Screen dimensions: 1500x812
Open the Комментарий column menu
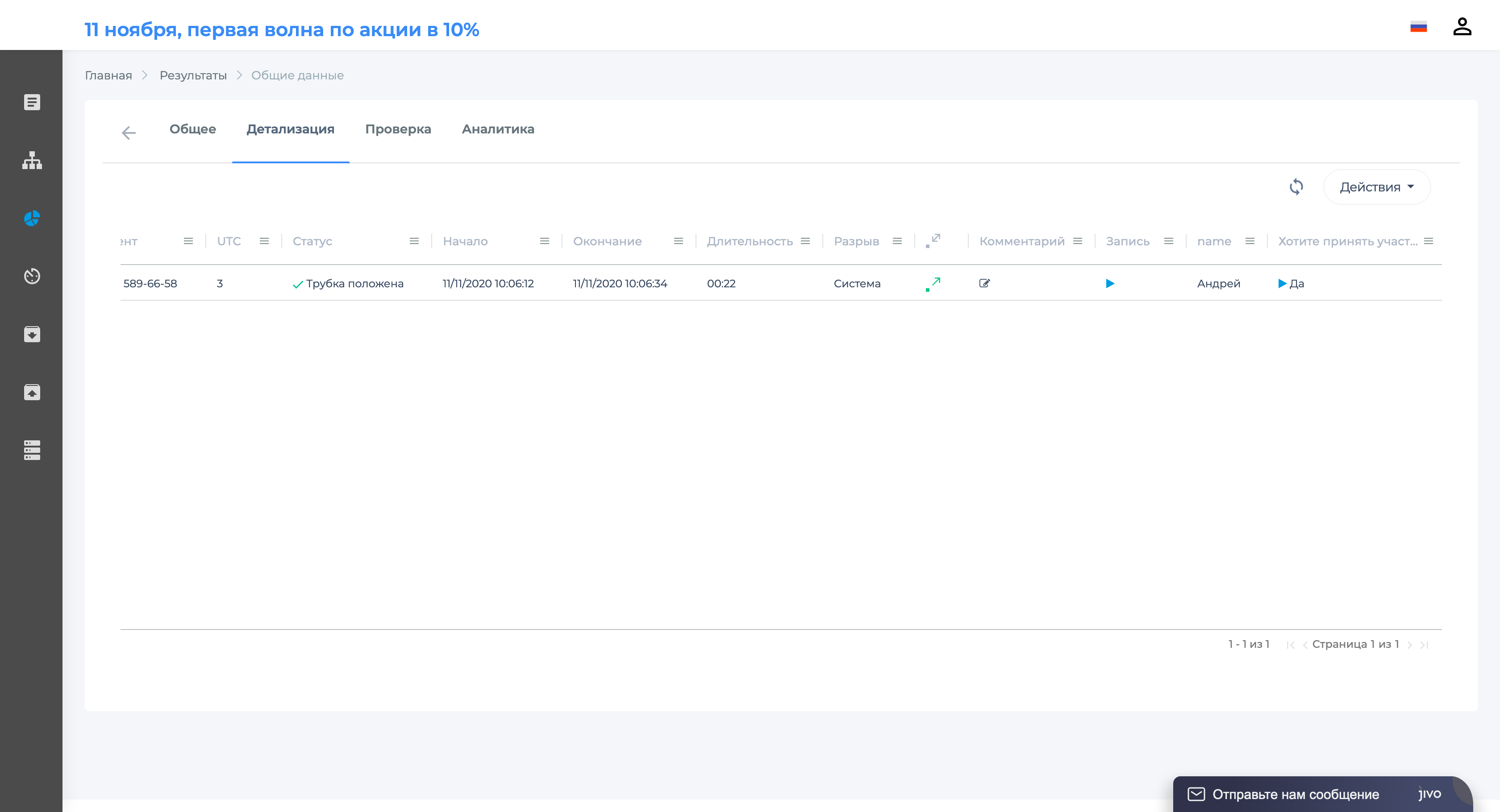click(1079, 241)
